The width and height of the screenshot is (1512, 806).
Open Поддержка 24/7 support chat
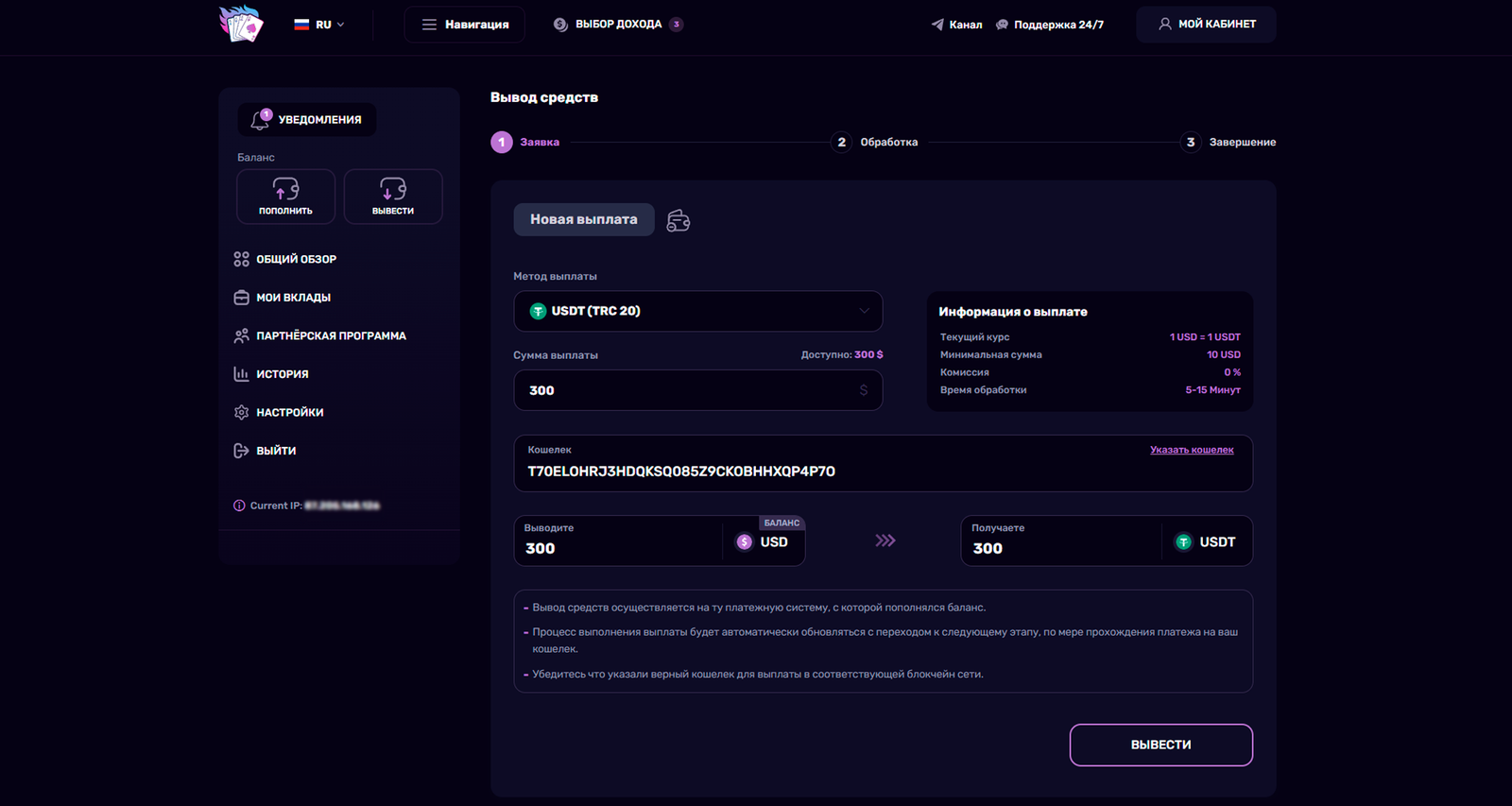(x=1049, y=25)
